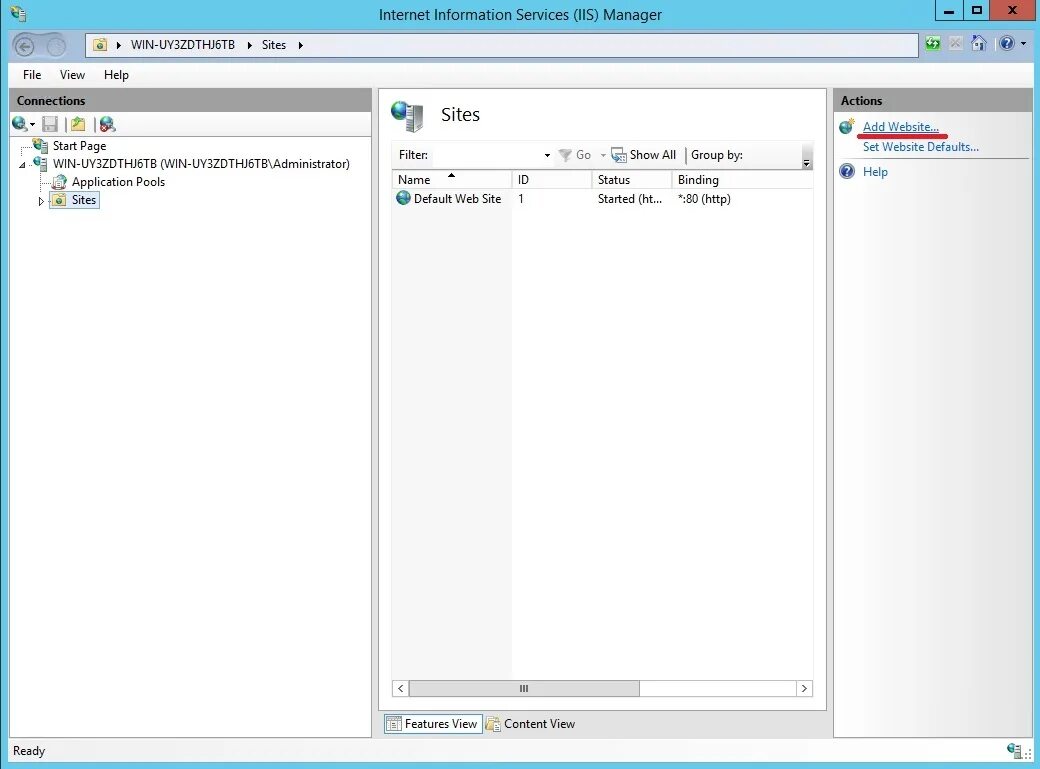Sort by ID column header
The width and height of the screenshot is (1040, 769).
click(551, 180)
